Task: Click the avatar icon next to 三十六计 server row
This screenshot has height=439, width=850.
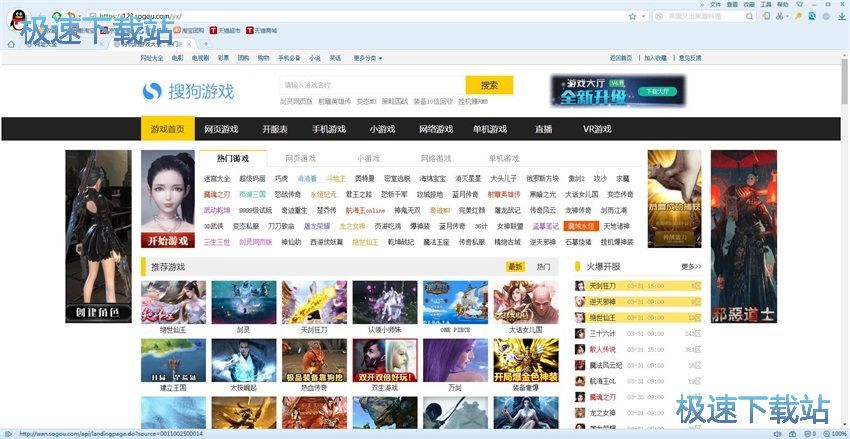Action: [580, 333]
